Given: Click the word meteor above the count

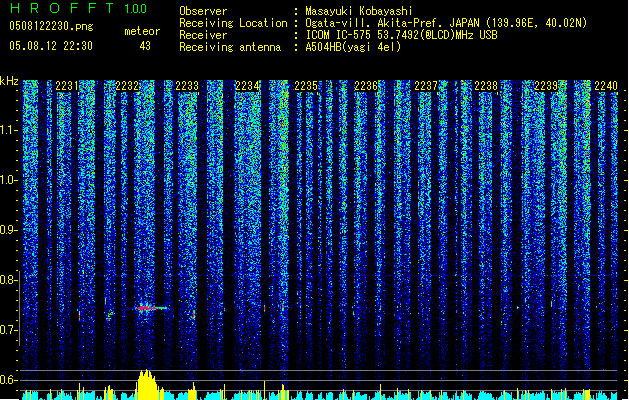Looking at the screenshot, I should coord(142,31).
